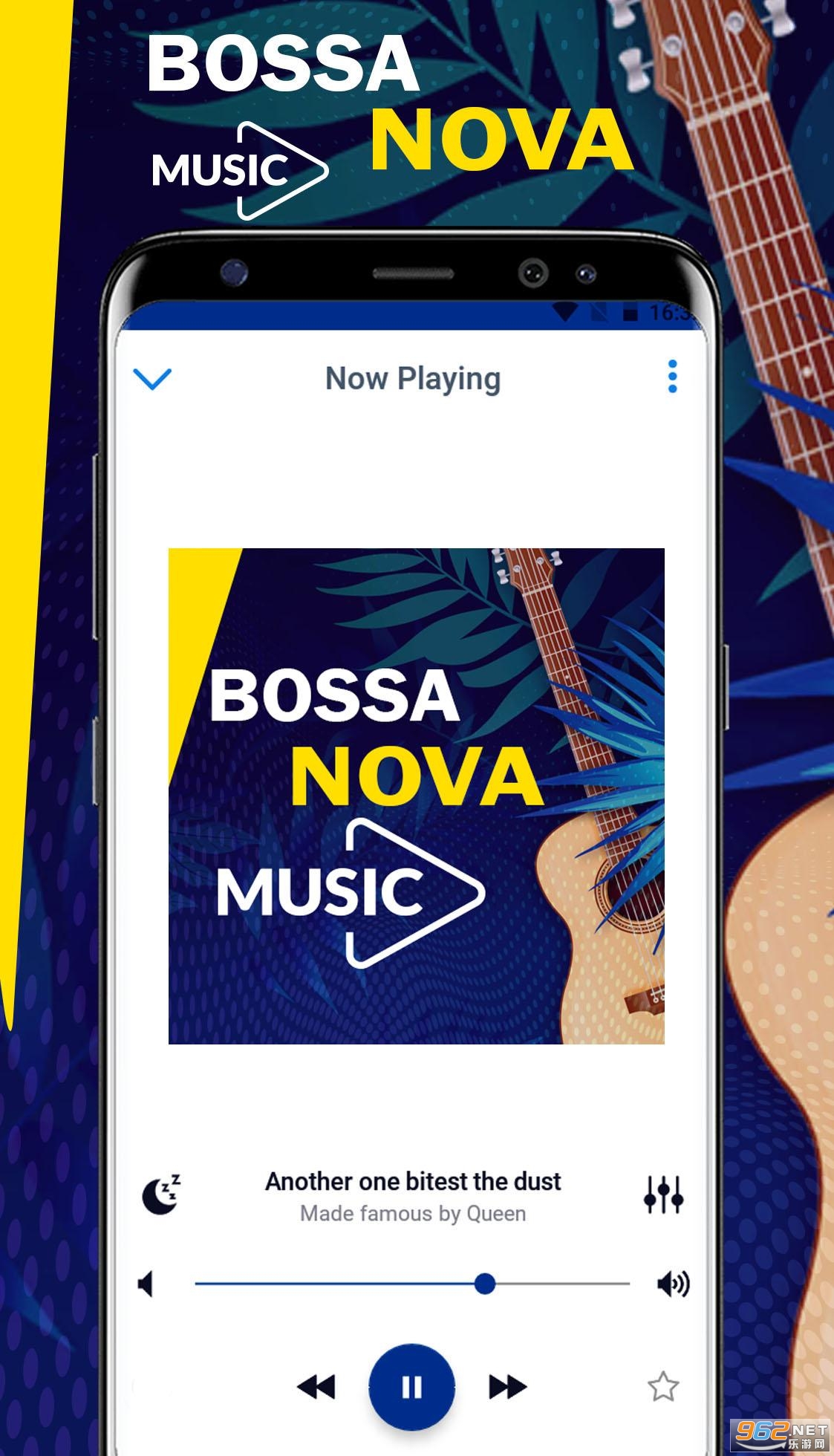Collapse the Now Playing screen with the chevron
This screenshot has height=1456, width=834.
click(152, 379)
